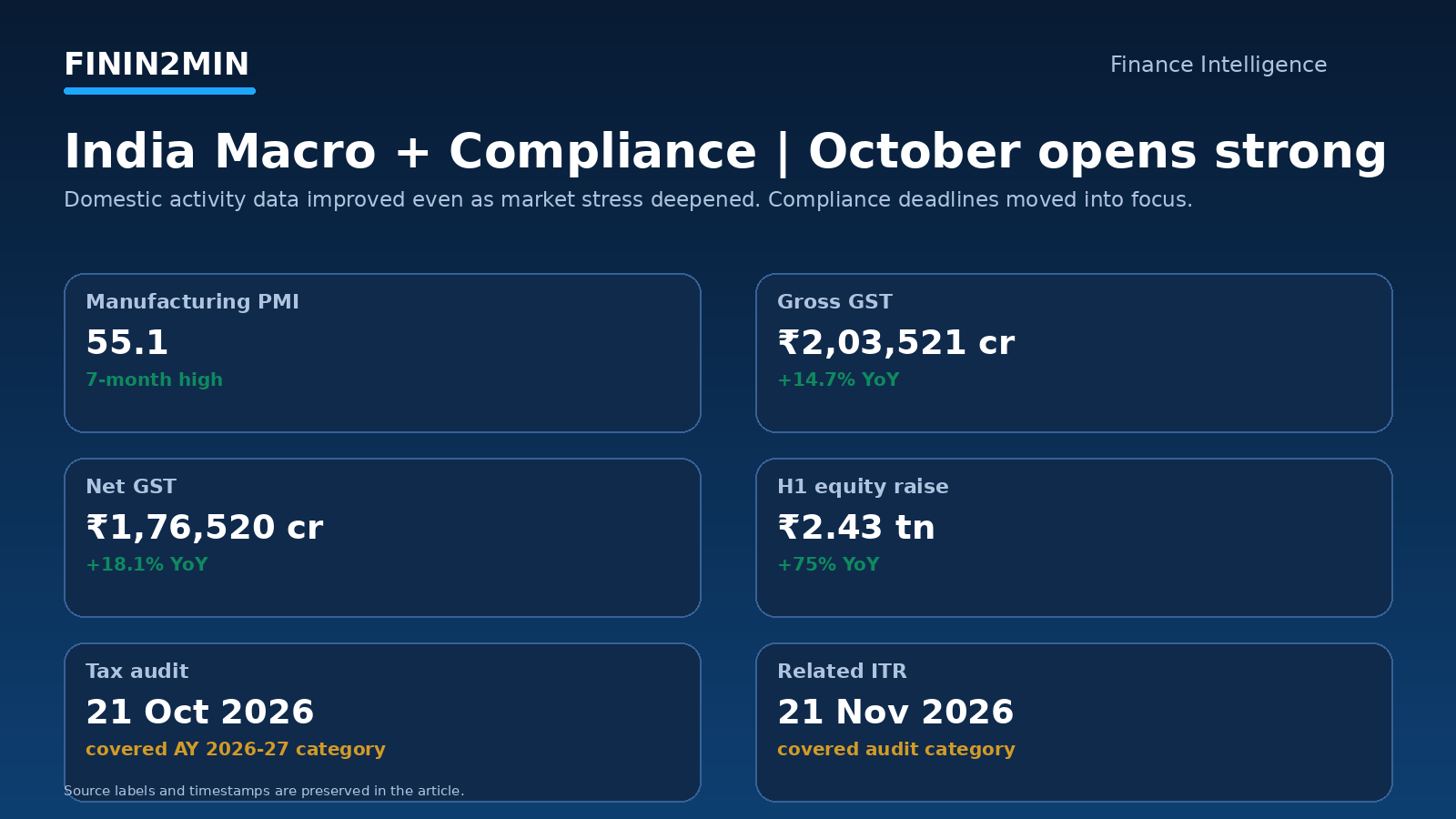Click the Gross GST card label
The height and width of the screenshot is (819, 1456).
point(834,302)
